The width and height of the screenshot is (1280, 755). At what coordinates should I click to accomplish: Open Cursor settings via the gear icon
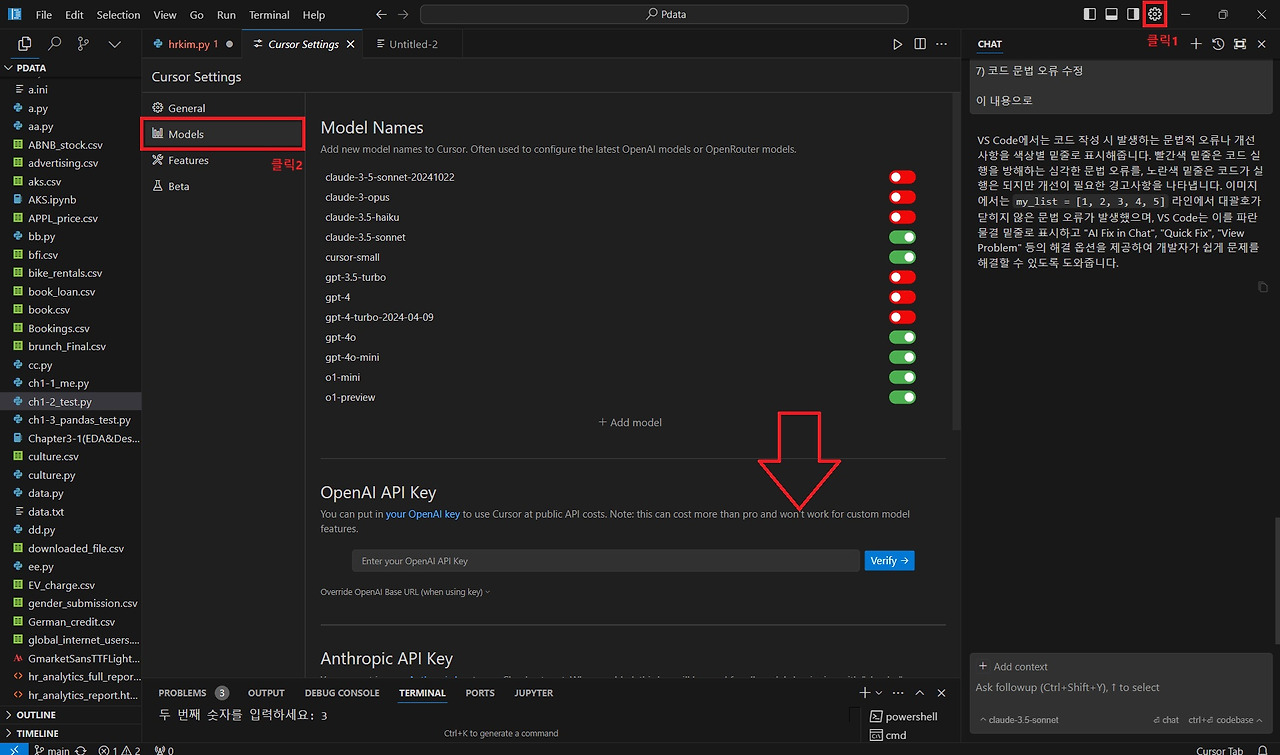[x=1155, y=14]
